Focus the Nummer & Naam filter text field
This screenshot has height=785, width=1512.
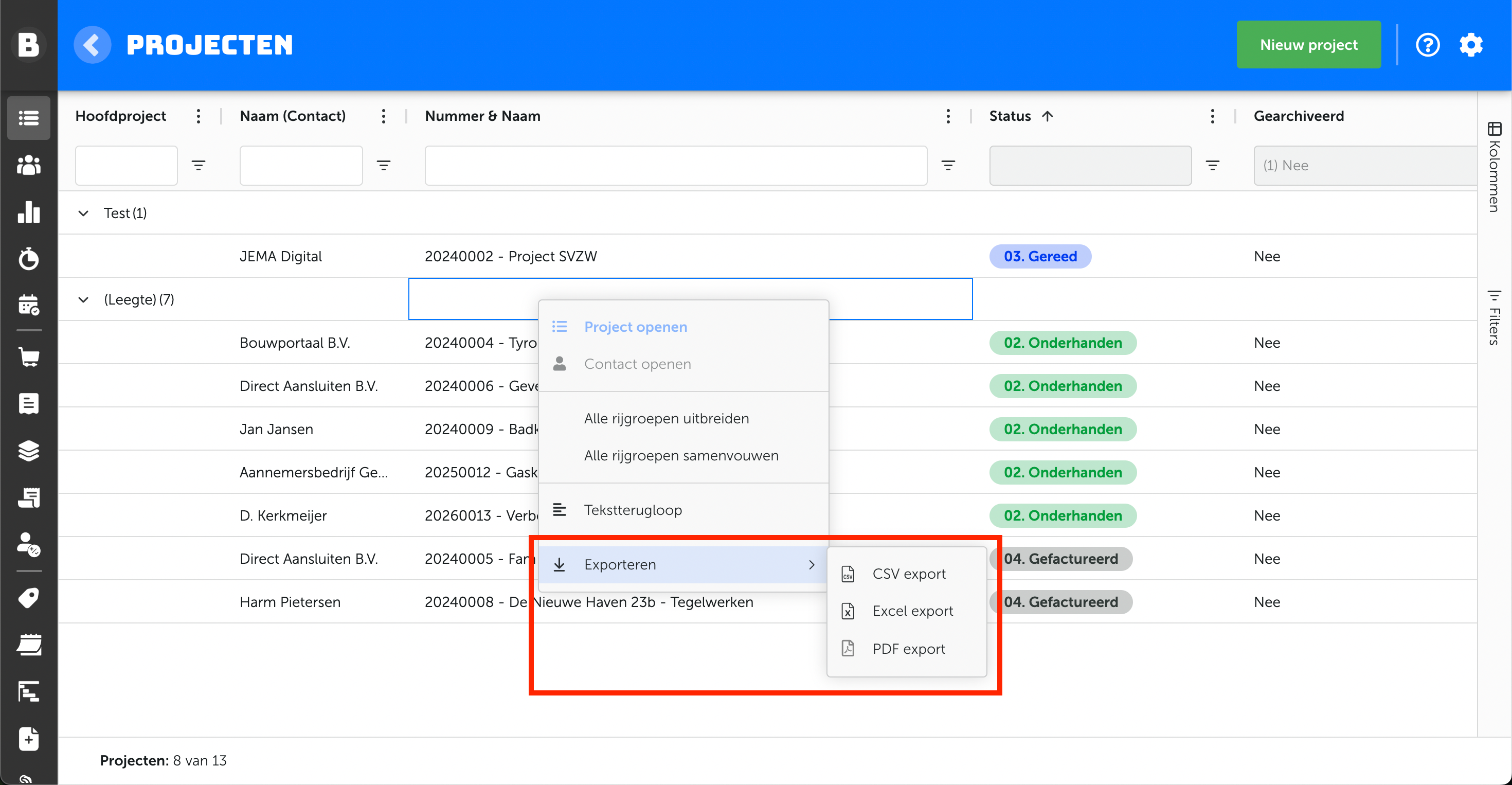point(676,166)
